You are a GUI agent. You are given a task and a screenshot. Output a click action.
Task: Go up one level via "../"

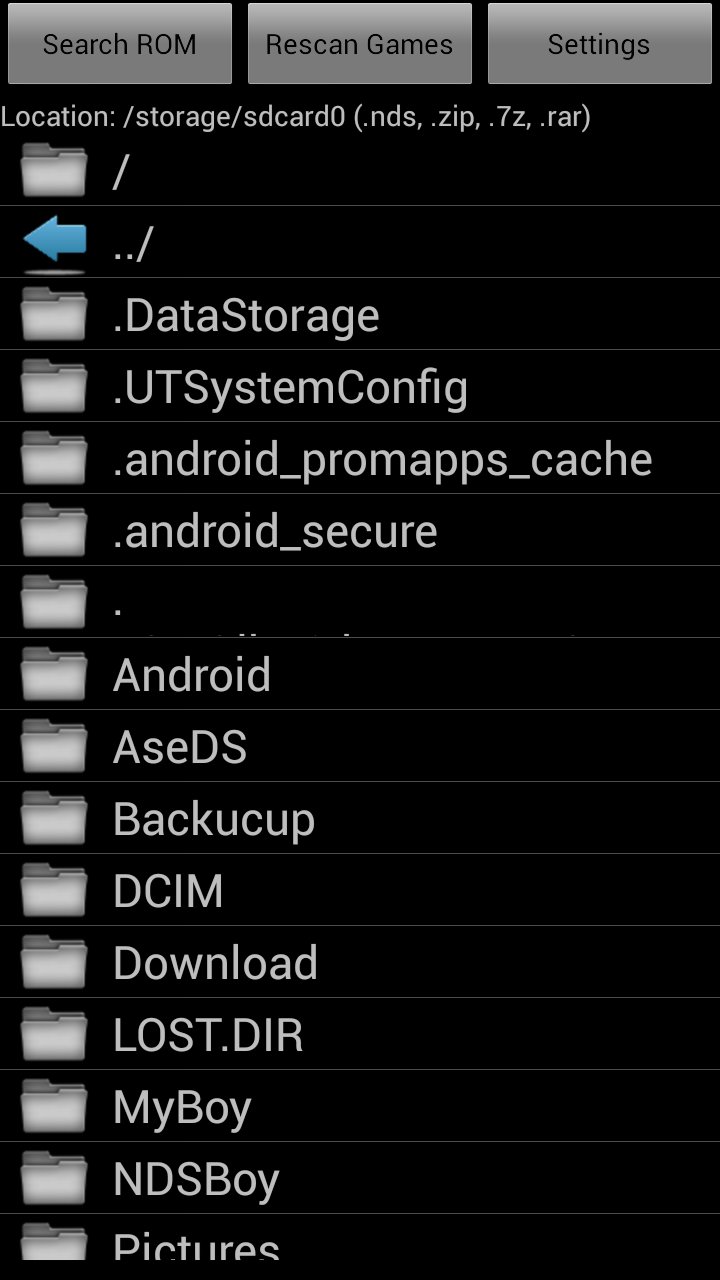coord(133,244)
